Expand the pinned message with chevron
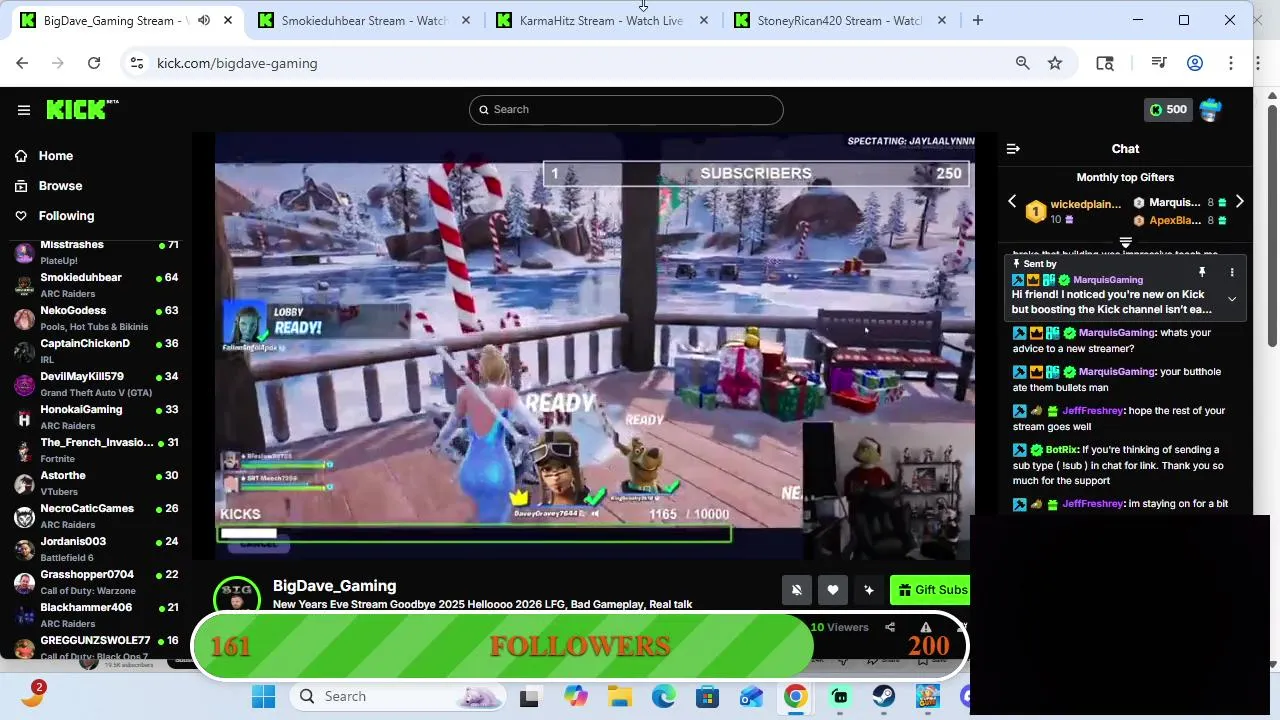This screenshot has width=1280, height=720. [1232, 299]
